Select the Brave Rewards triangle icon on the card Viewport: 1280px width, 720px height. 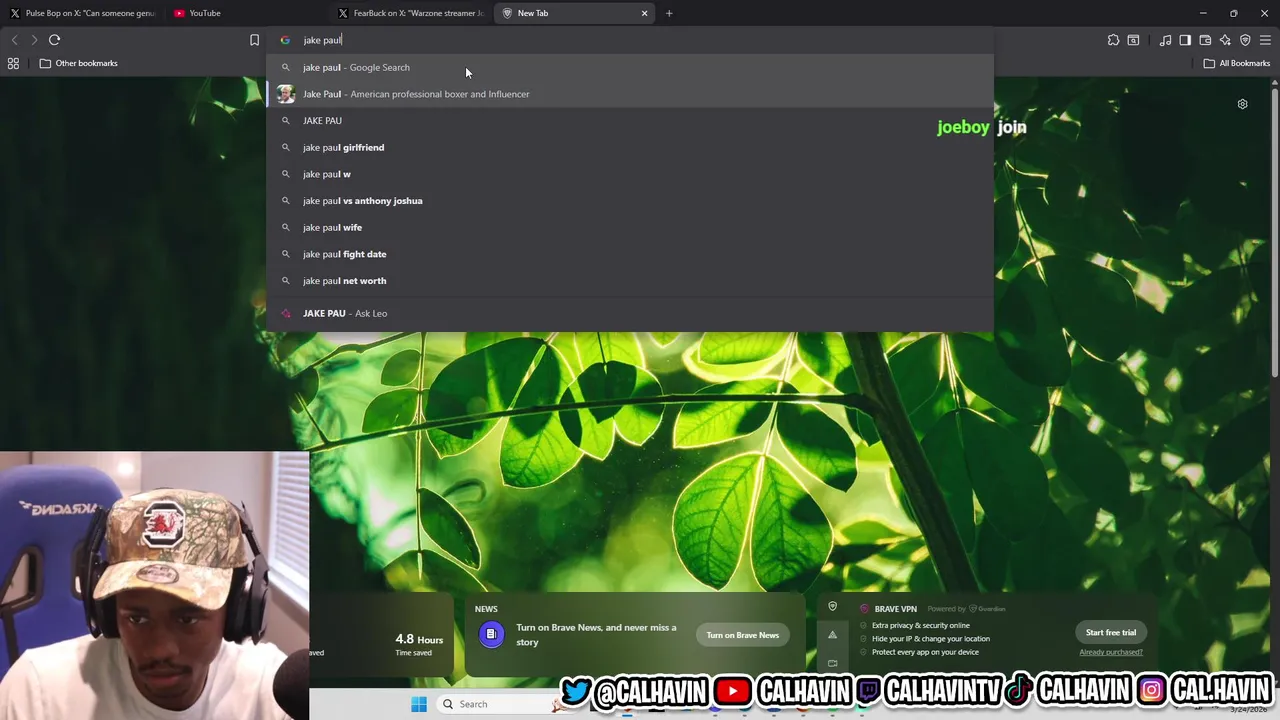[x=832, y=635]
